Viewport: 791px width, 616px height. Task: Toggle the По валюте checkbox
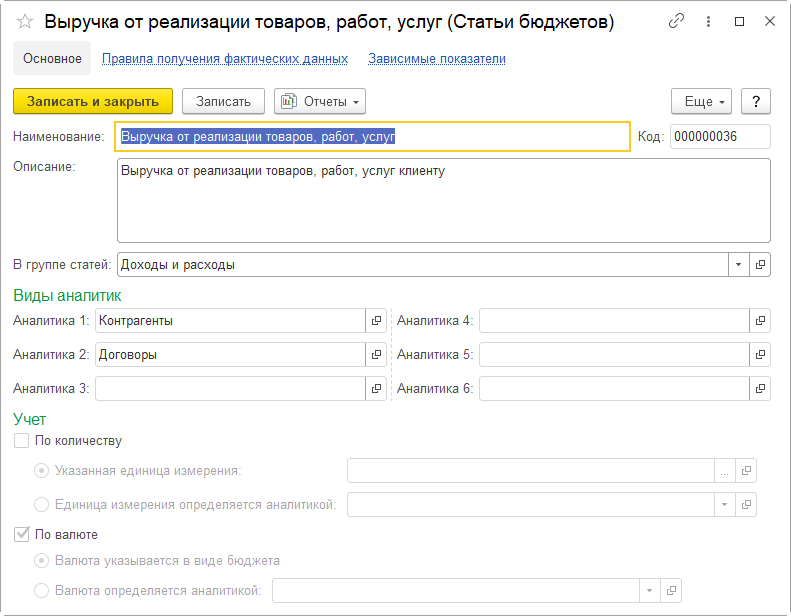pyautogui.click(x=22, y=535)
